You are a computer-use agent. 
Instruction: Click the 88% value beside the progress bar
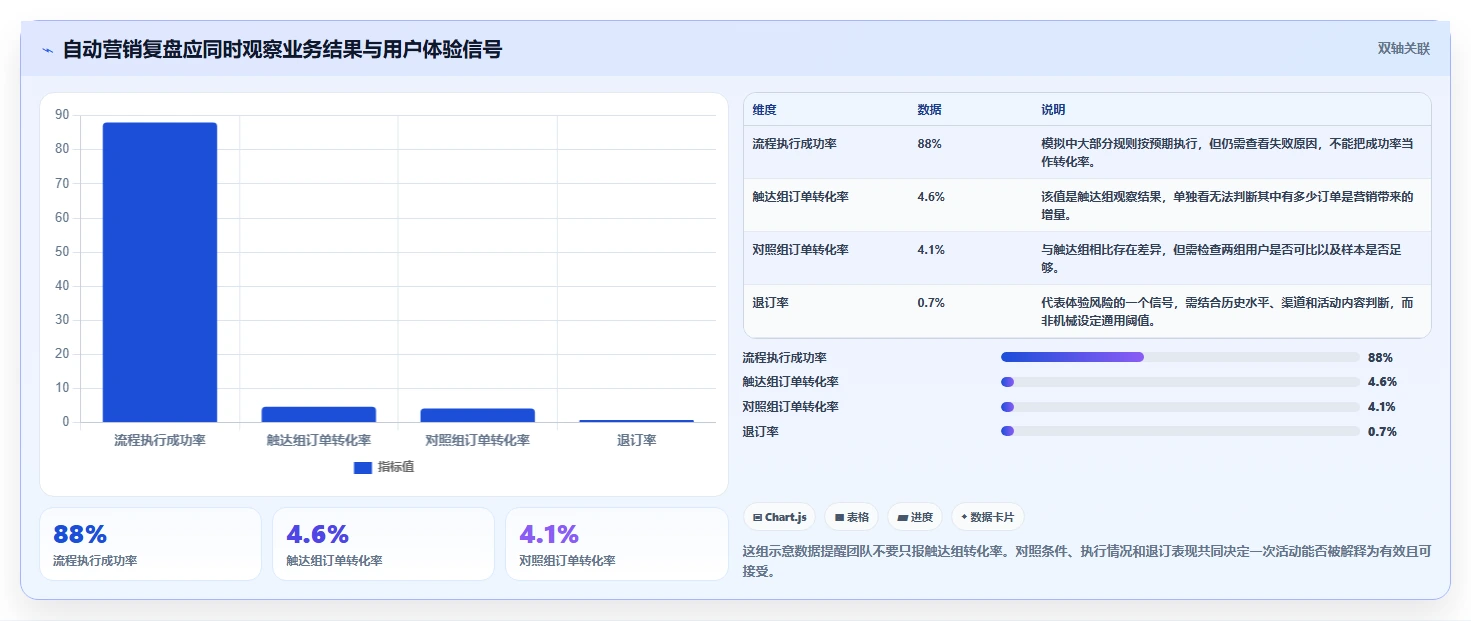pyautogui.click(x=1380, y=357)
